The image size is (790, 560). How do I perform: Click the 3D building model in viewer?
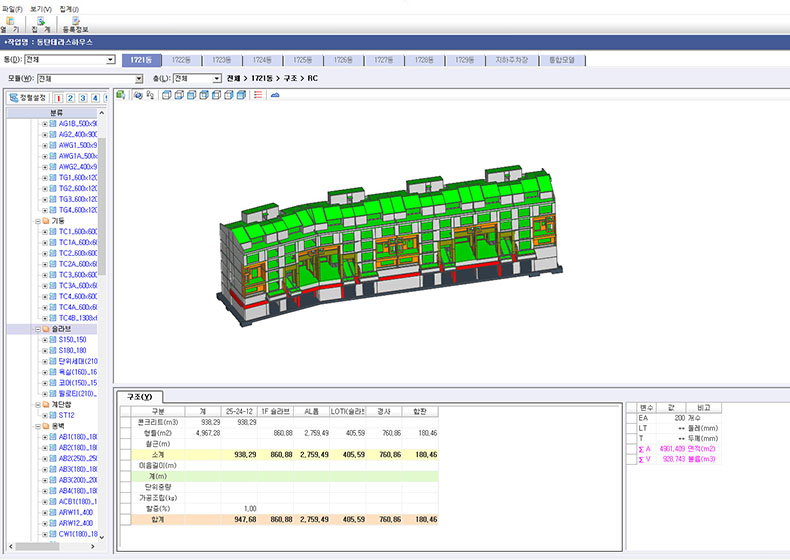(x=390, y=244)
